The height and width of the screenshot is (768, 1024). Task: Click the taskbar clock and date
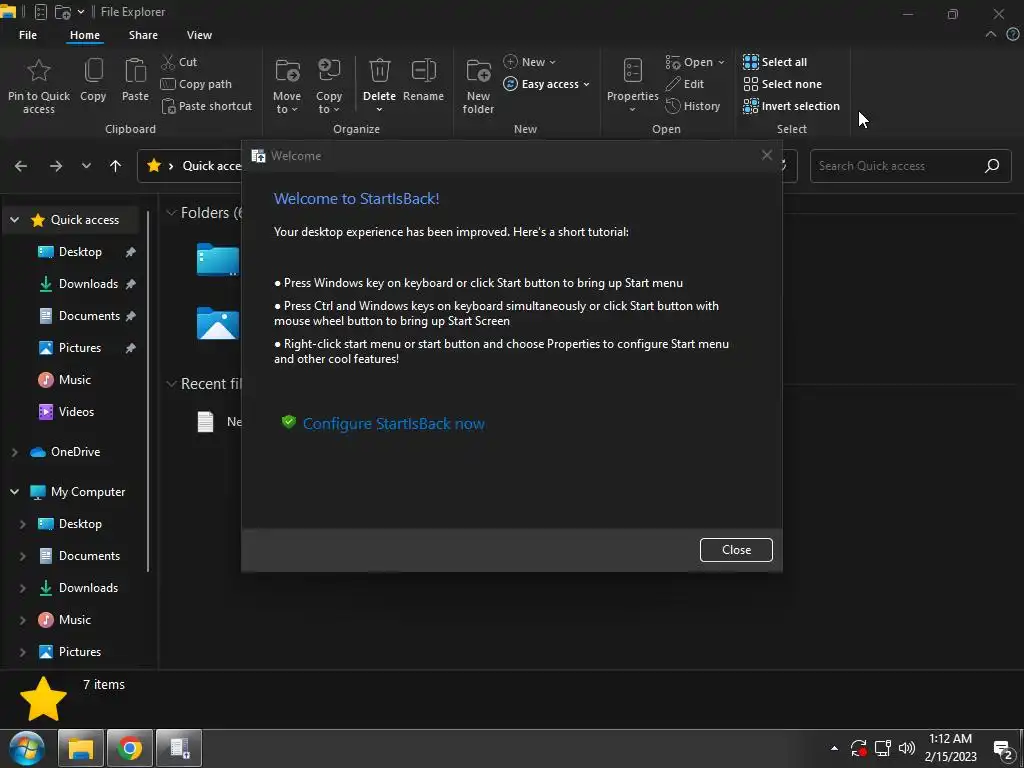(x=950, y=748)
